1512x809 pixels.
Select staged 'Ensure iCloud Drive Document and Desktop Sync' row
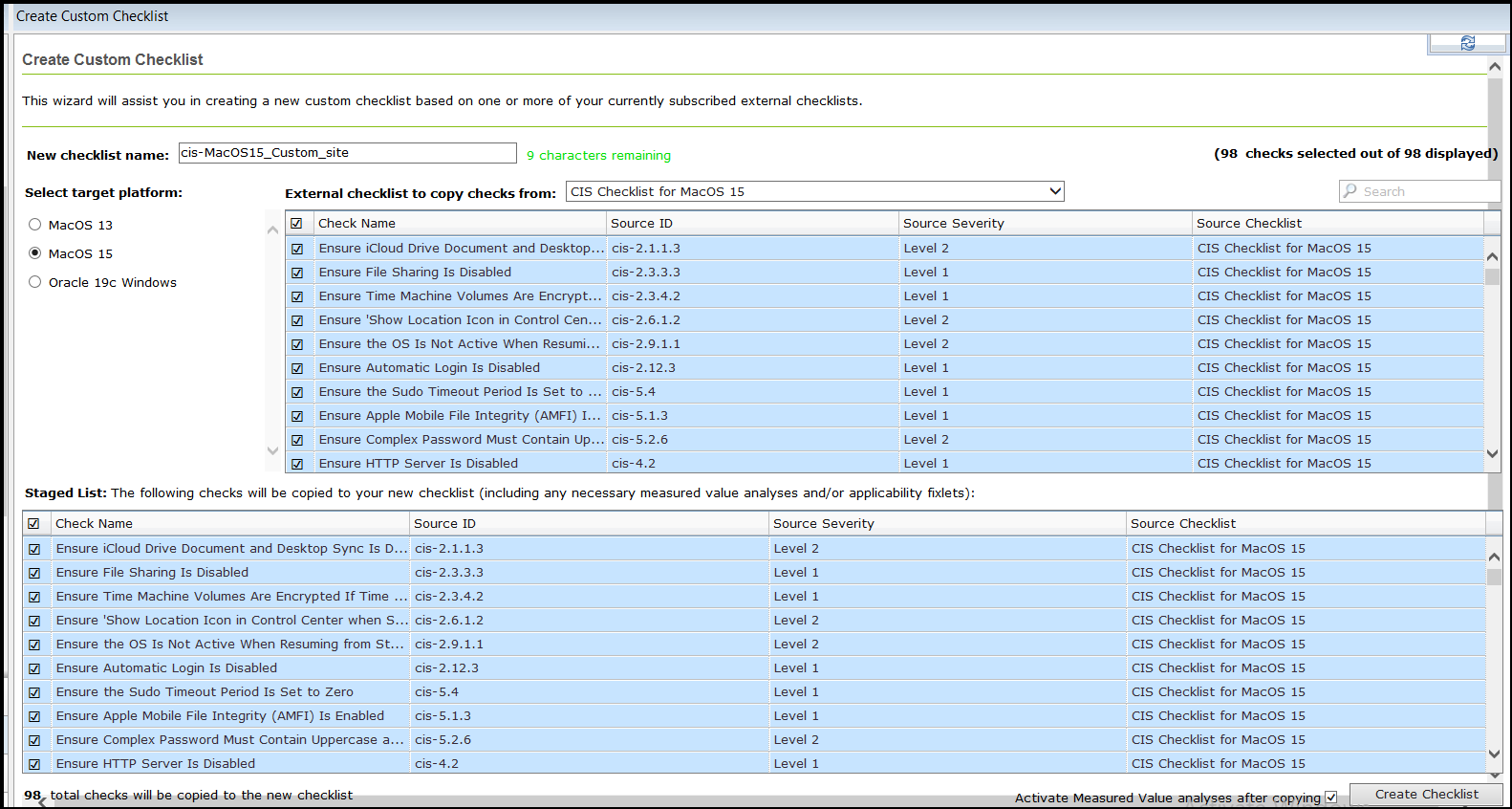coord(754,548)
